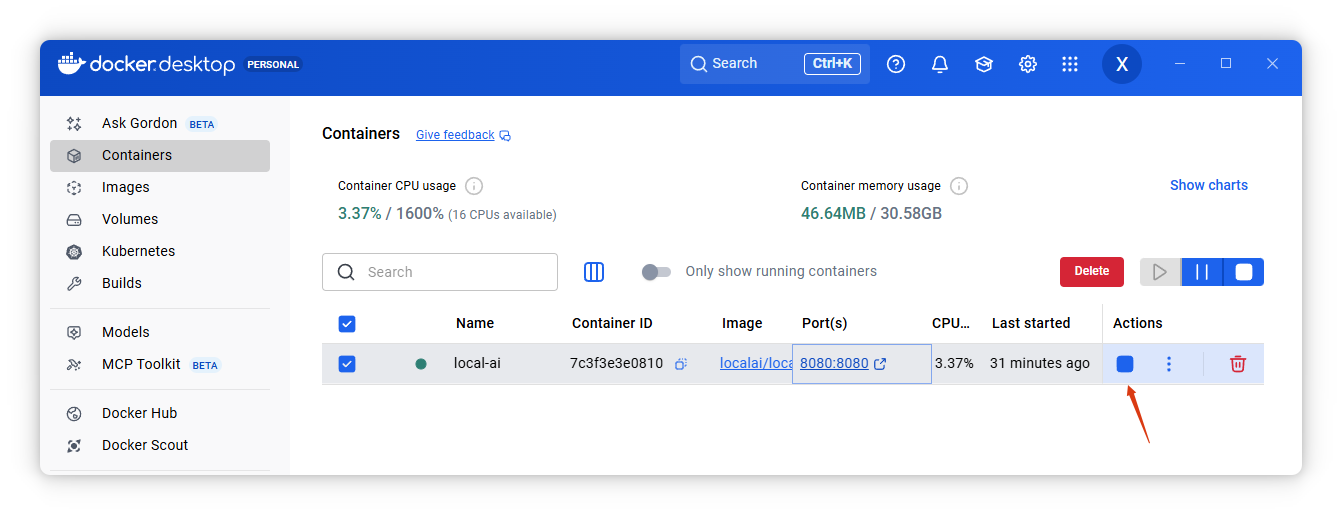Screen dimensions: 1342x515
Task: Sort by Last started column header
Action: point(1031,323)
